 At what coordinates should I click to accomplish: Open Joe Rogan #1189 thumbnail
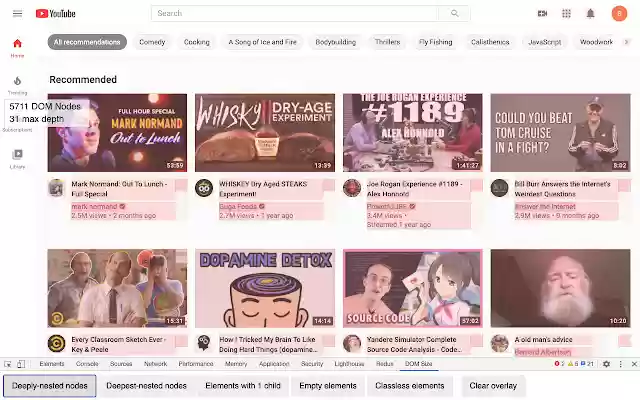coord(413,133)
